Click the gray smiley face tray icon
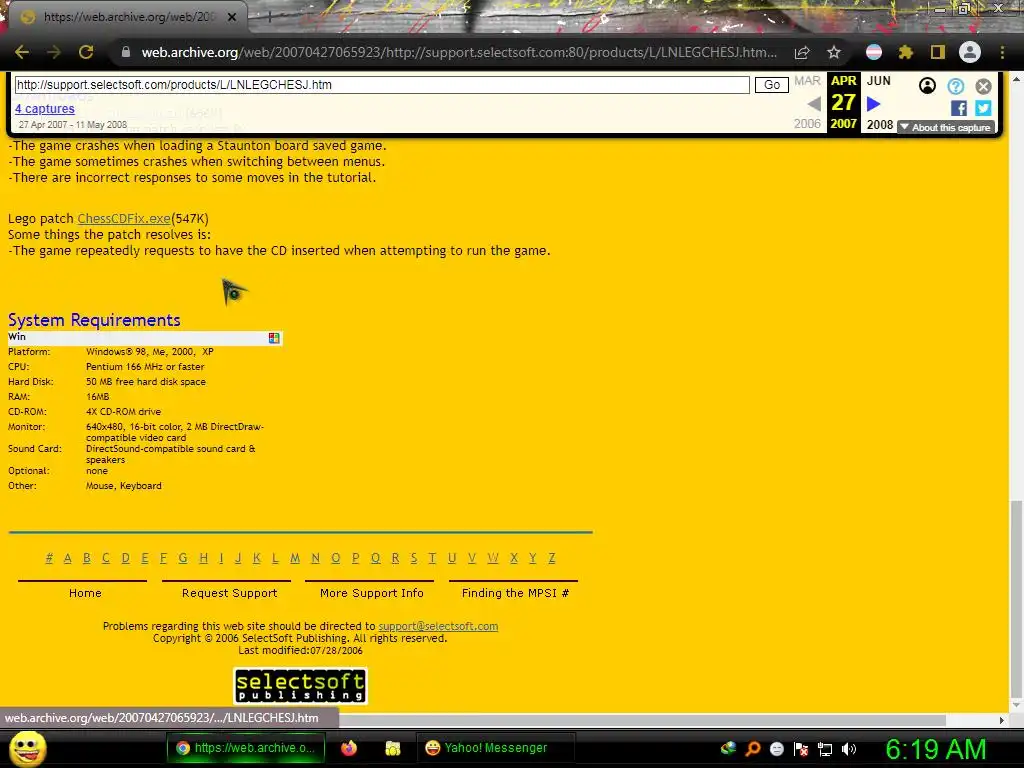The width and height of the screenshot is (1024, 768). pos(776,749)
